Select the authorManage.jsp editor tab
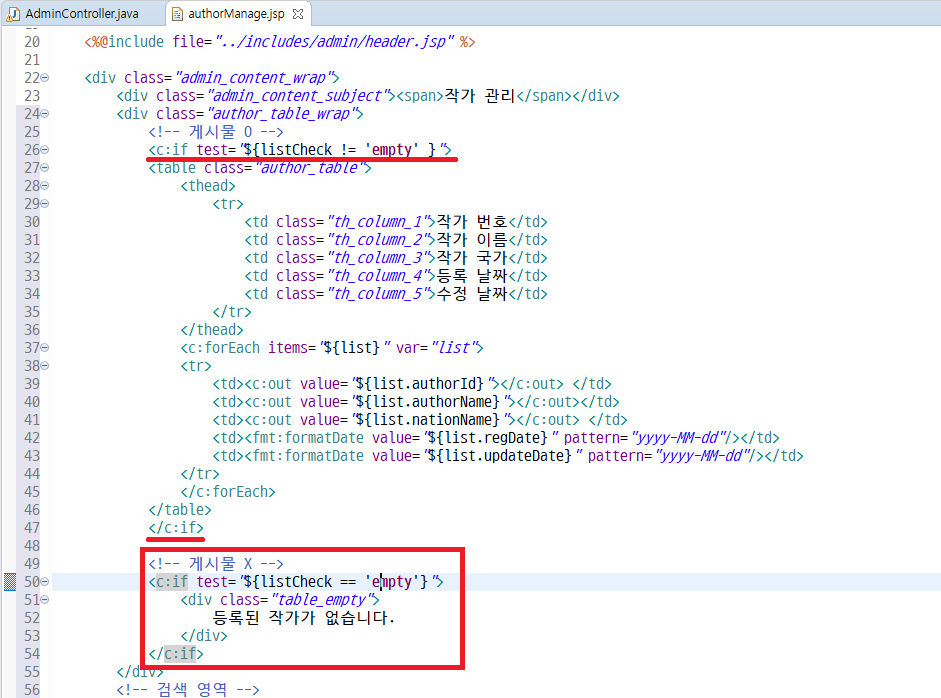Screen dimensions: 941x698 click(x=236, y=13)
